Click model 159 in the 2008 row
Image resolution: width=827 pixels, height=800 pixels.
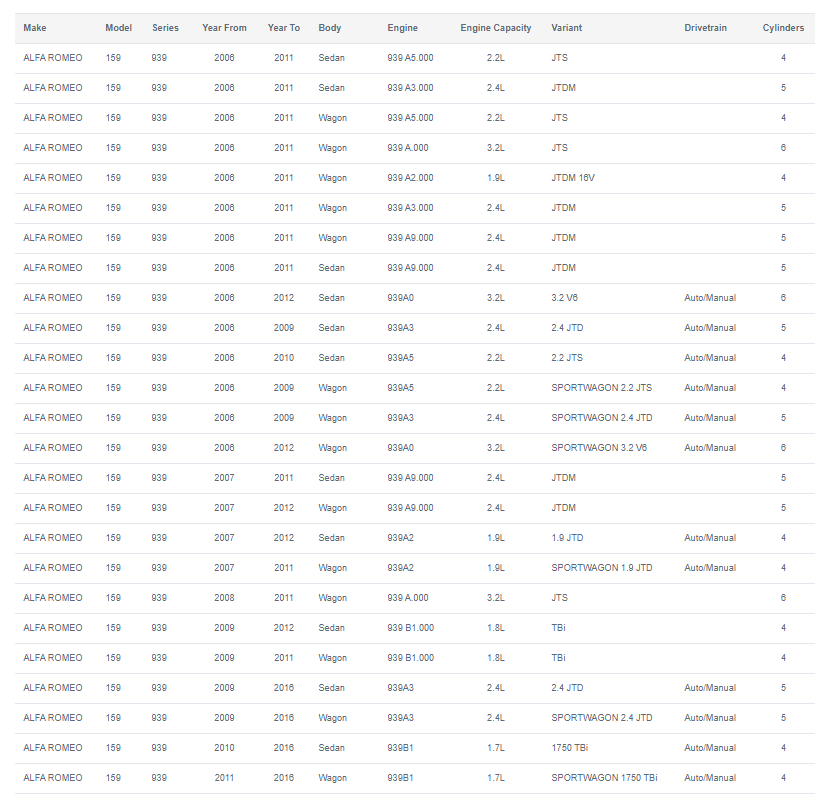point(113,598)
